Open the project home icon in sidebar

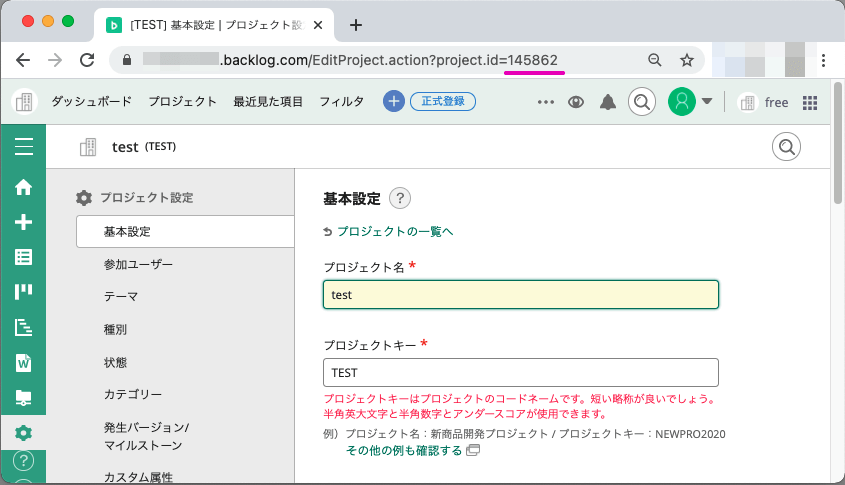(x=23, y=187)
